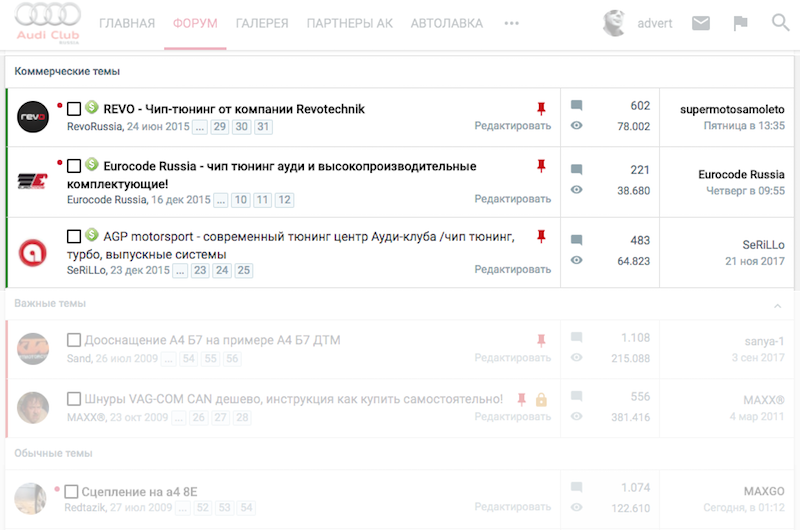Open Дооснащение А4 Б7 thread title
800x530 pixels.
coord(212,340)
